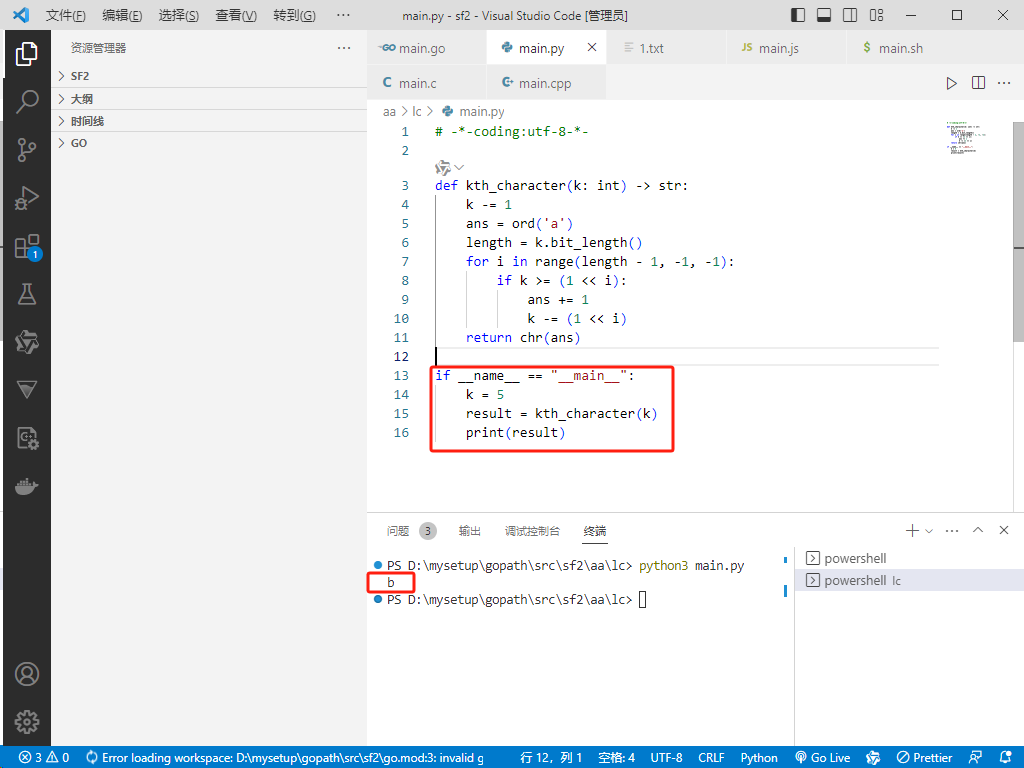Open the 调试控制台 debug console tab

tap(532, 531)
